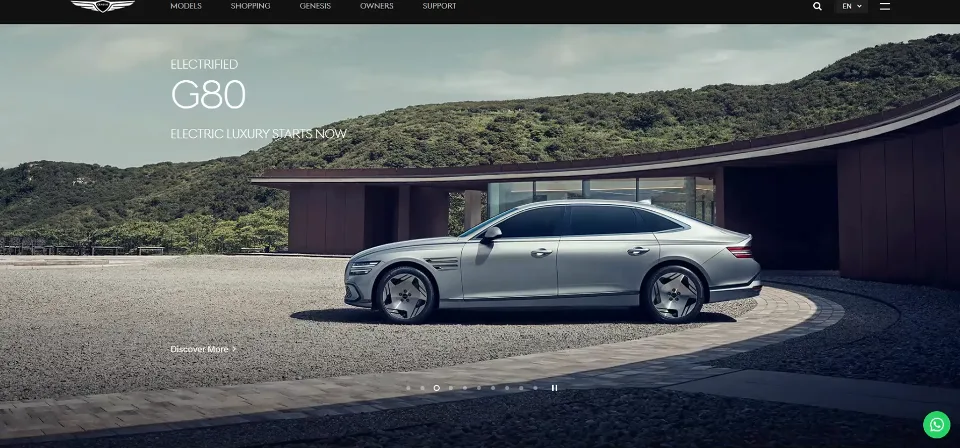Screen dimensions: 960x448
Task: Go to eighth carousel slide dot
Action: pos(507,388)
